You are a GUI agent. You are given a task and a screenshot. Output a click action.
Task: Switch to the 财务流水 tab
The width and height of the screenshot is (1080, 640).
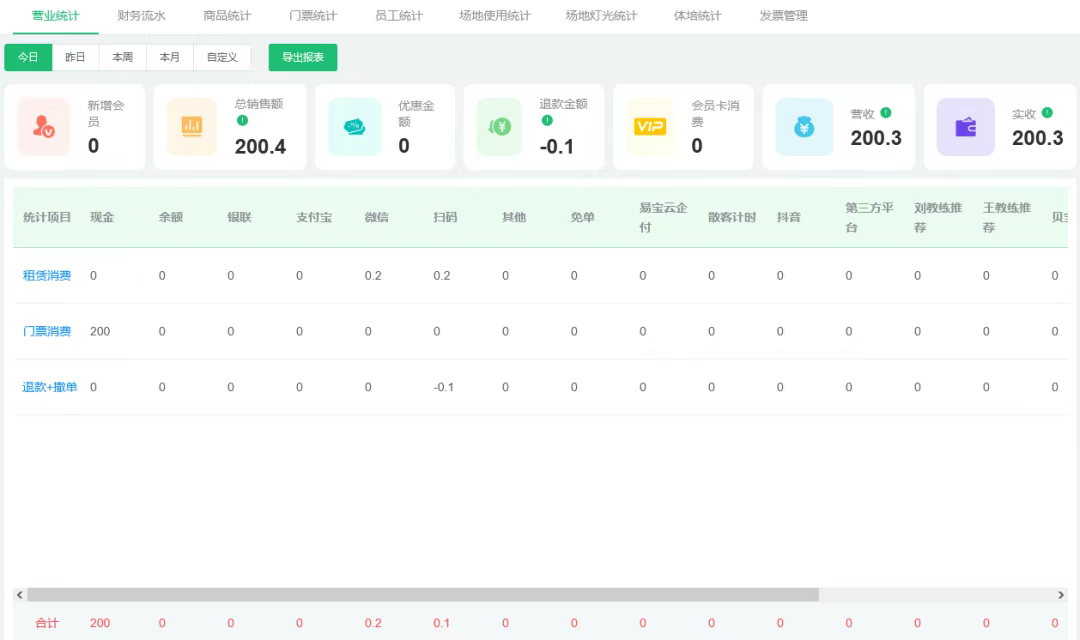pos(141,16)
